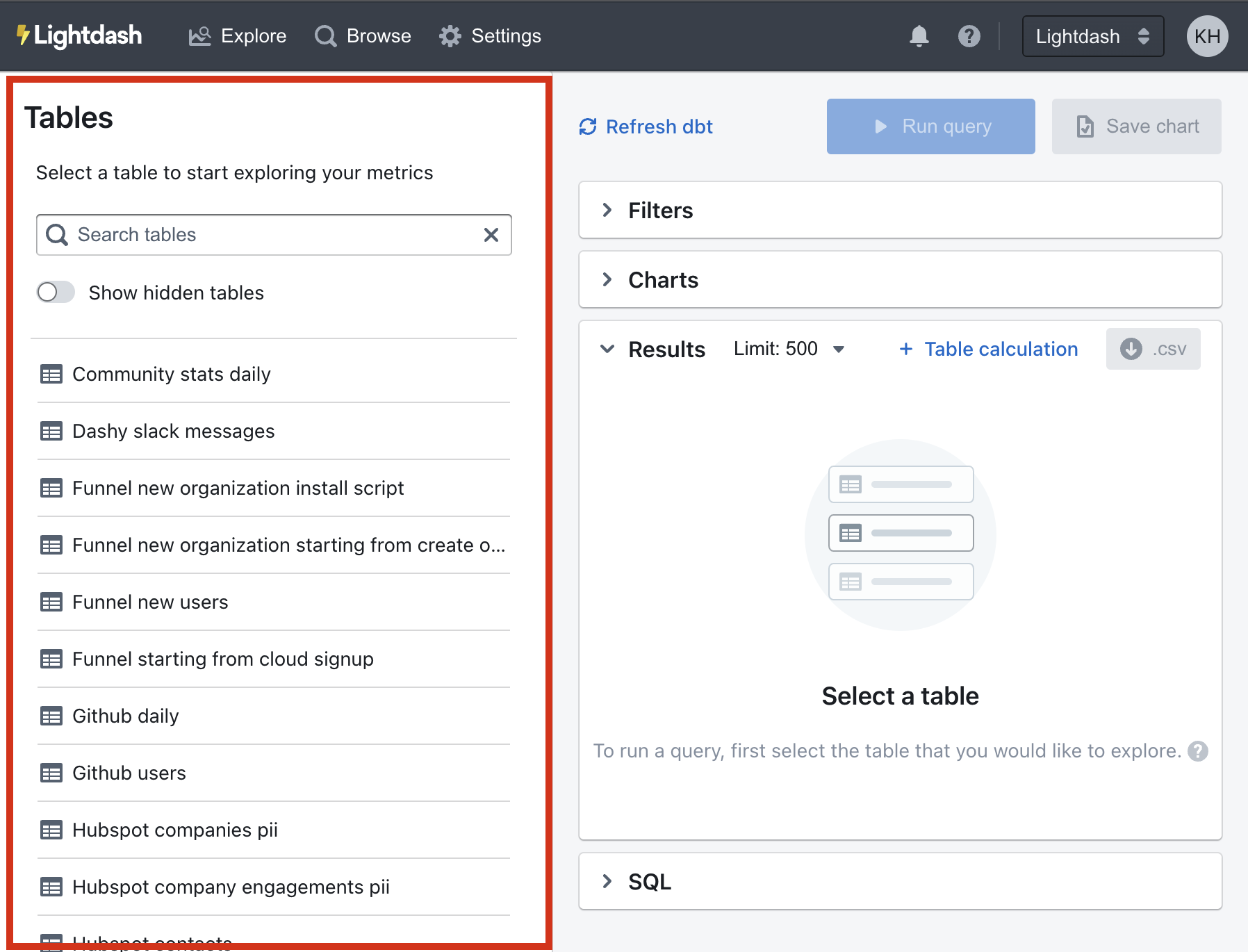Collapse the Results section
This screenshot has height=952, width=1248.
(x=607, y=349)
